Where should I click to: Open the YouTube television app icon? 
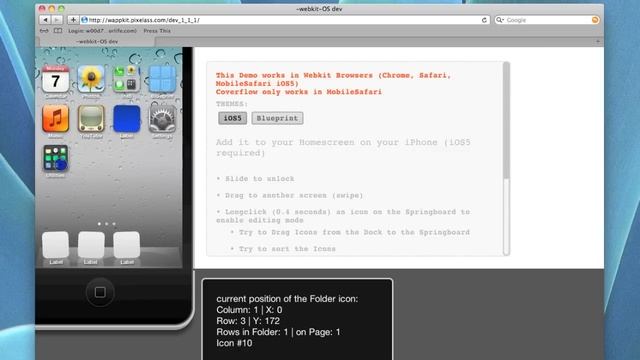coord(91,119)
